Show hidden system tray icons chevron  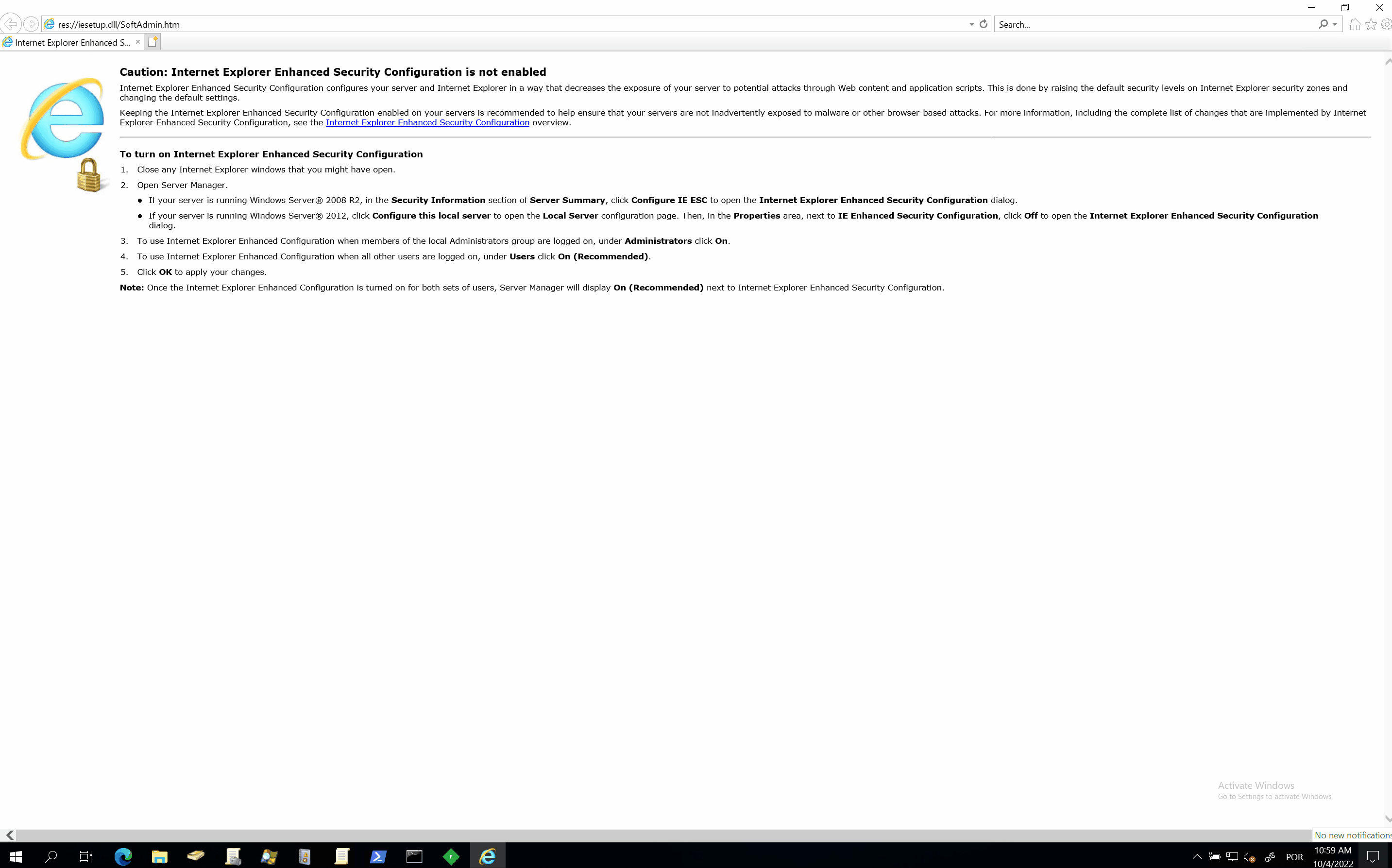(x=1197, y=857)
